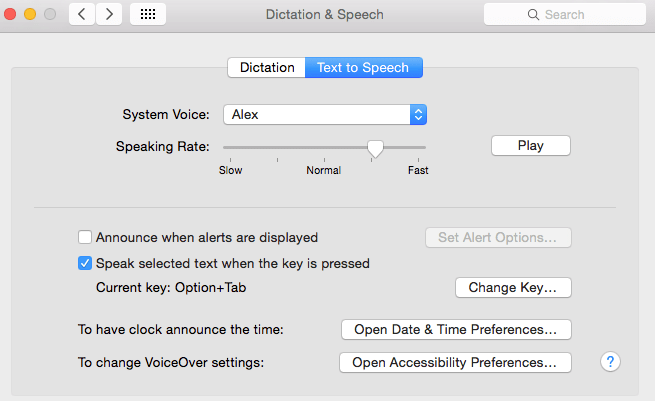Go back with the left arrow button

coord(83,15)
